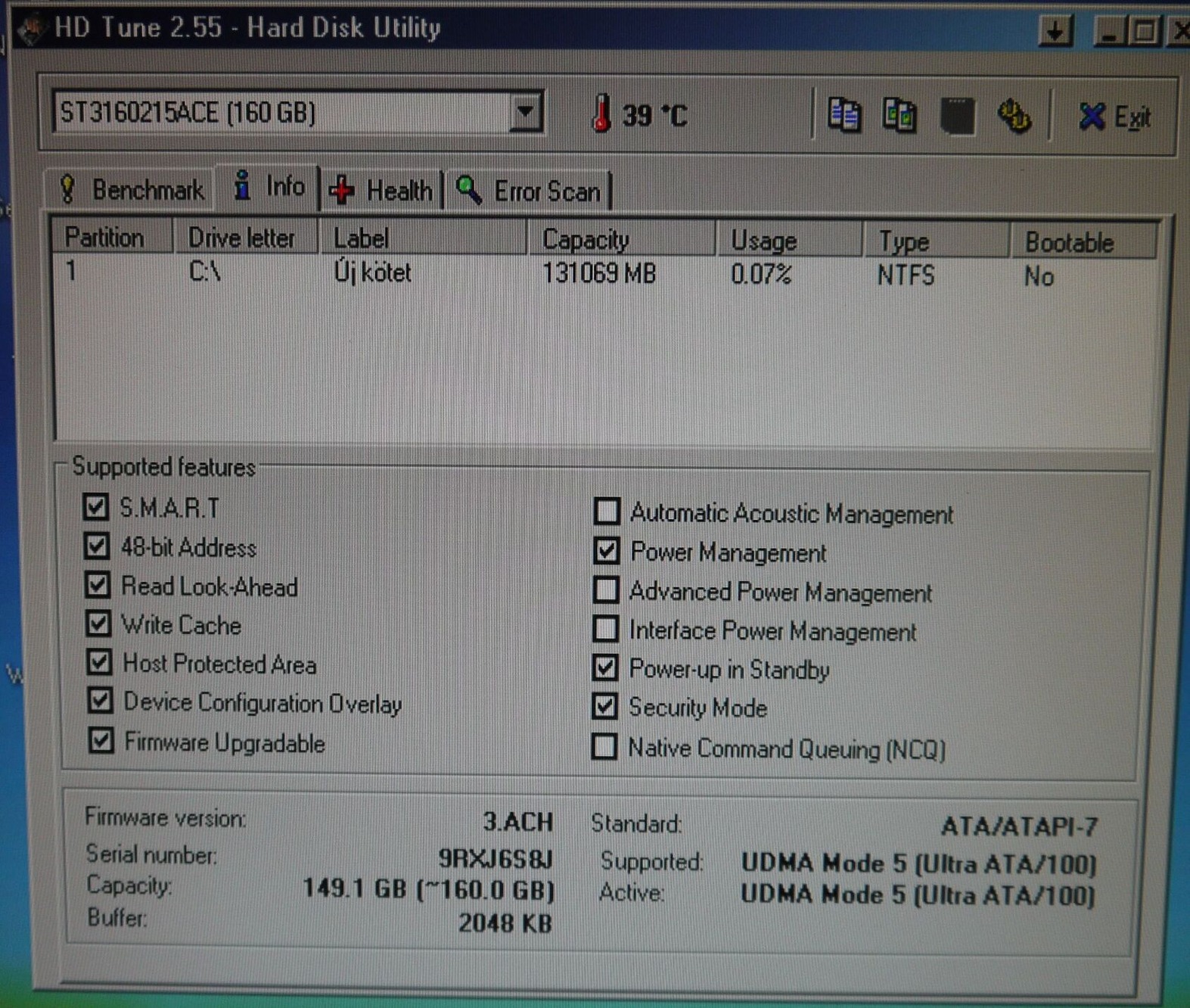This screenshot has width=1190, height=1008.
Task: Click the Partition column header
Action: pos(113,238)
